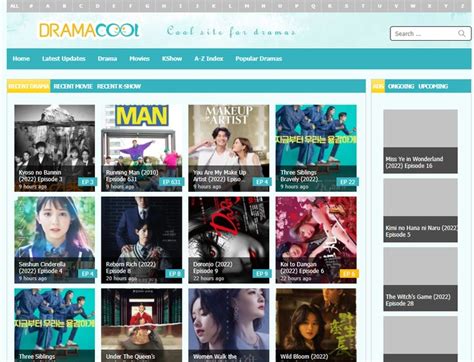
Task: Switch to the Upcoming tab
Action: pyautogui.click(x=433, y=86)
